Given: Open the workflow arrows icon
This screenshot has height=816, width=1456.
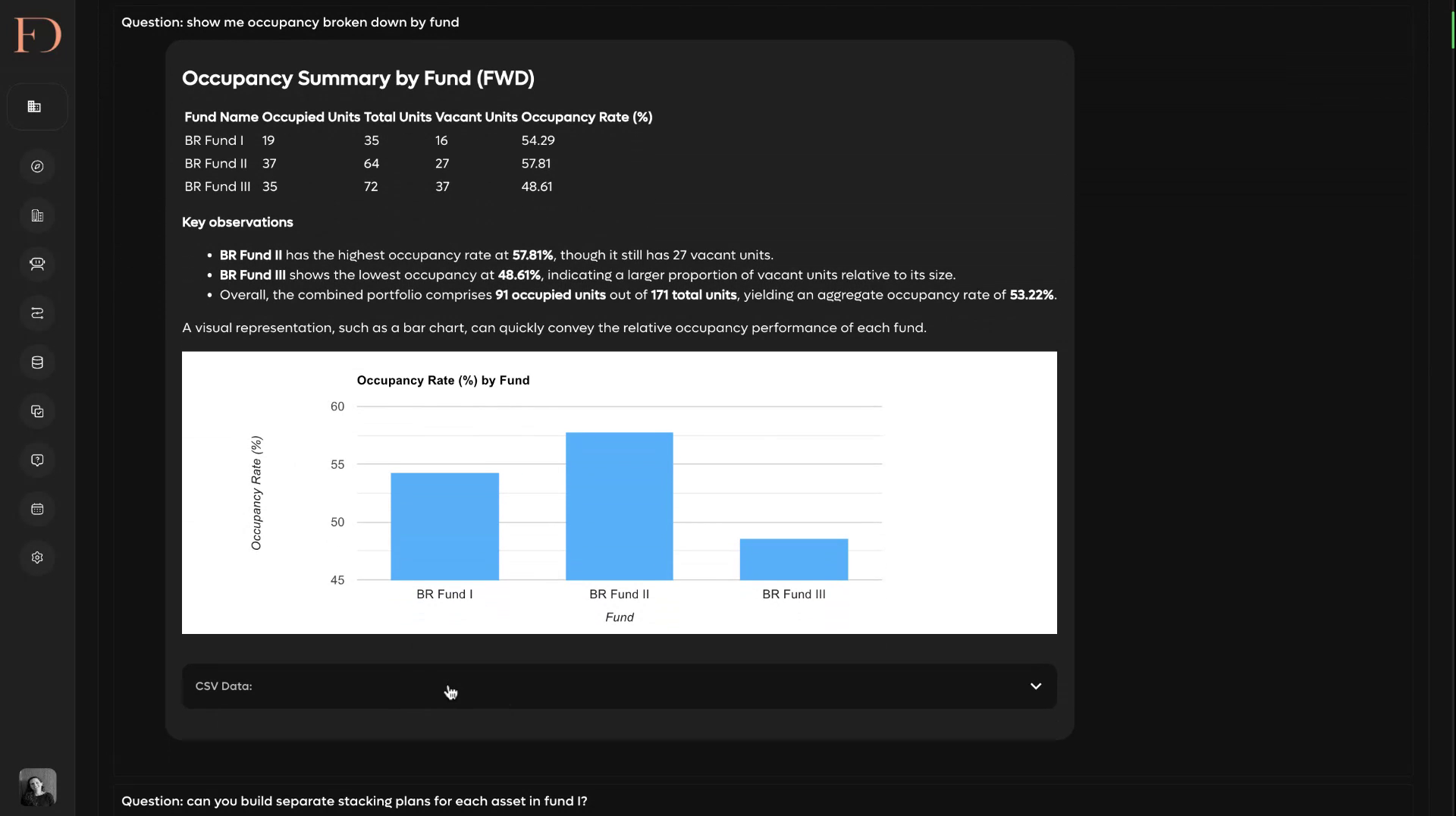Looking at the screenshot, I should pyautogui.click(x=37, y=313).
